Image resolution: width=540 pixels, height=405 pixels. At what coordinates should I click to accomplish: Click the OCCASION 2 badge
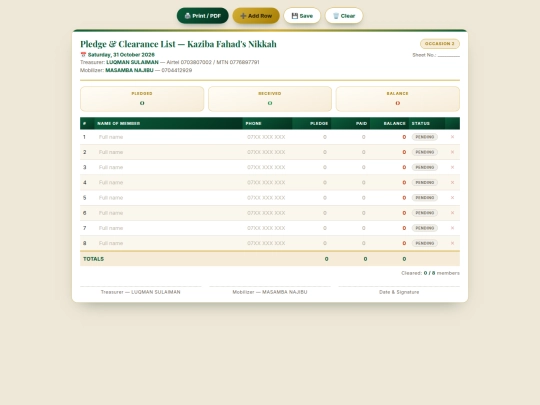pyautogui.click(x=440, y=44)
